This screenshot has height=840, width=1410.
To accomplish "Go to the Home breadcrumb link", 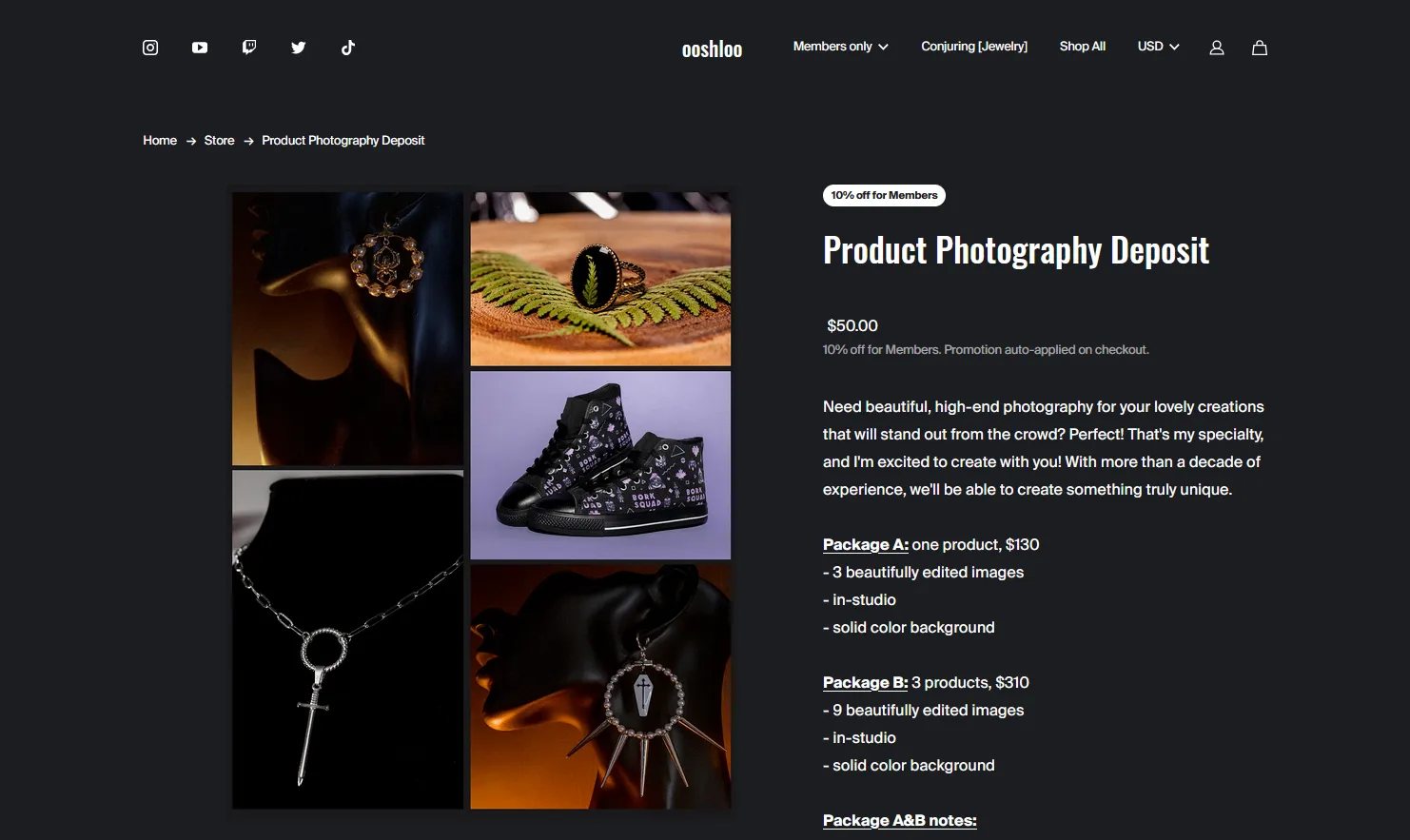I will tap(160, 140).
